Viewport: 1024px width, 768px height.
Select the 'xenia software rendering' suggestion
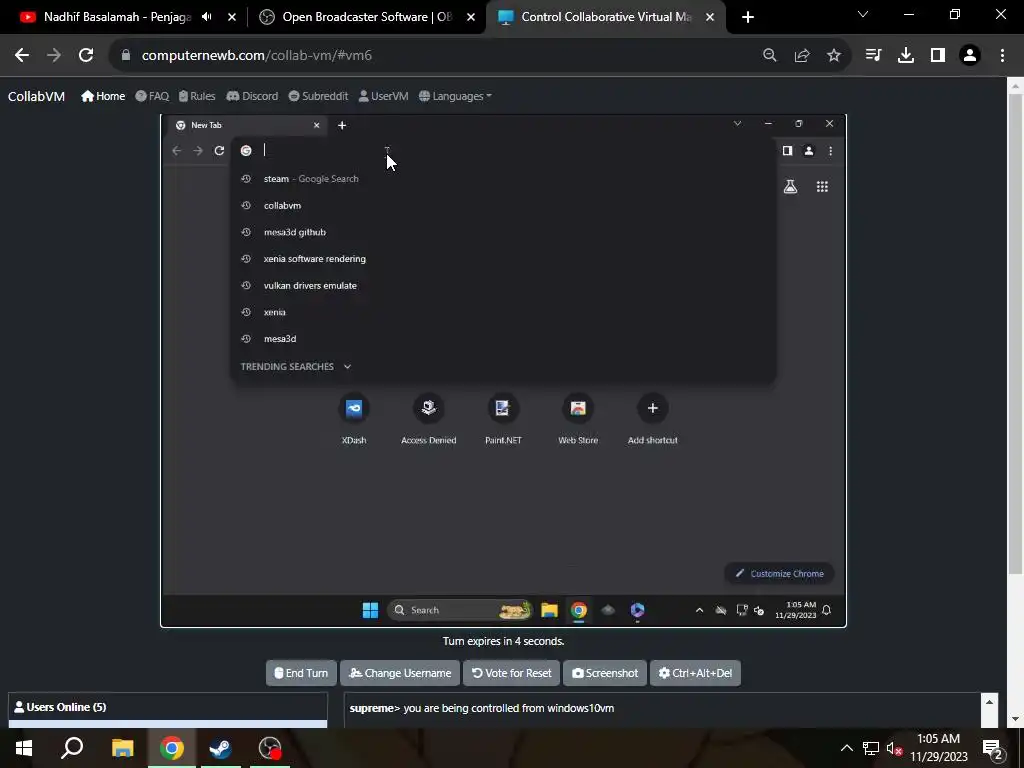503,259
